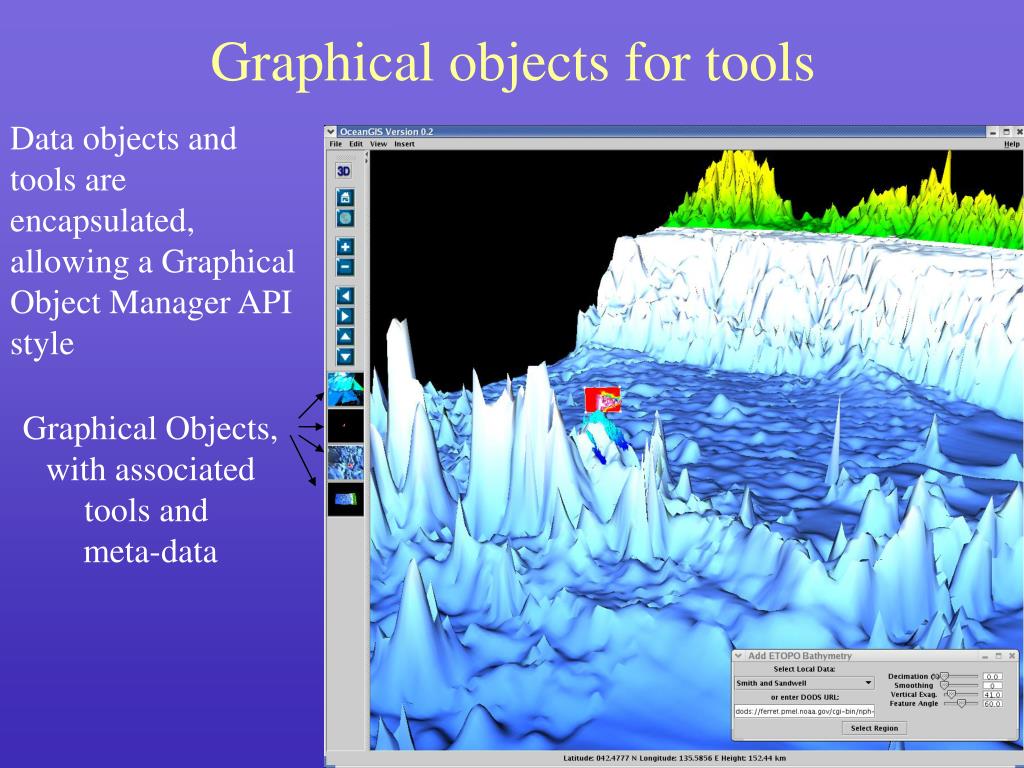Click the Decimation value field 0.0
Image resolution: width=1024 pixels, height=768 pixels.
(x=993, y=677)
